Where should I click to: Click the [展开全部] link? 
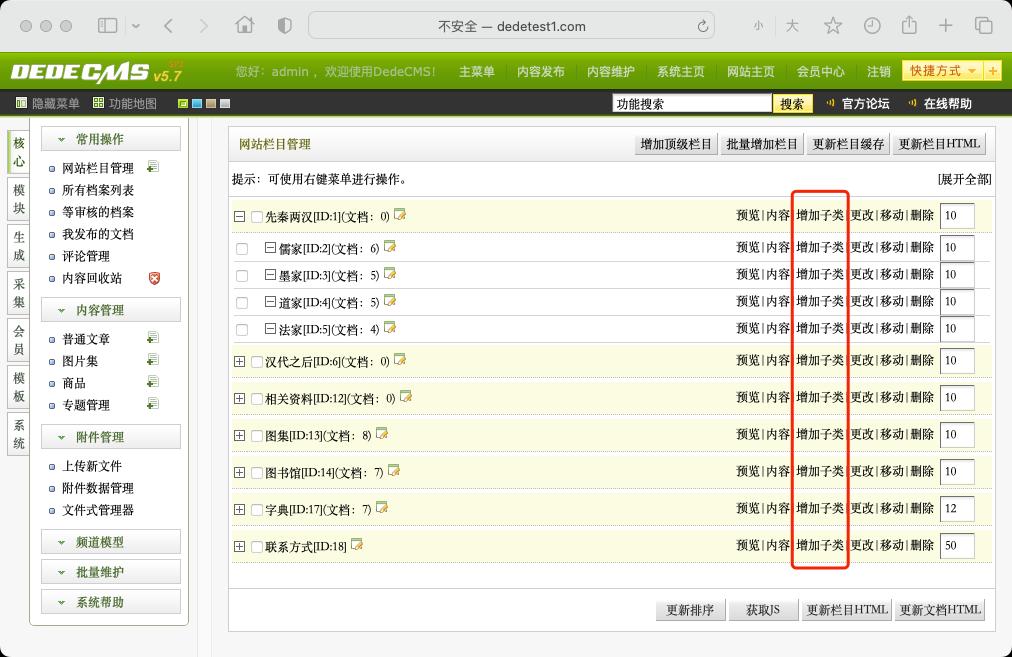pyautogui.click(x=964, y=179)
